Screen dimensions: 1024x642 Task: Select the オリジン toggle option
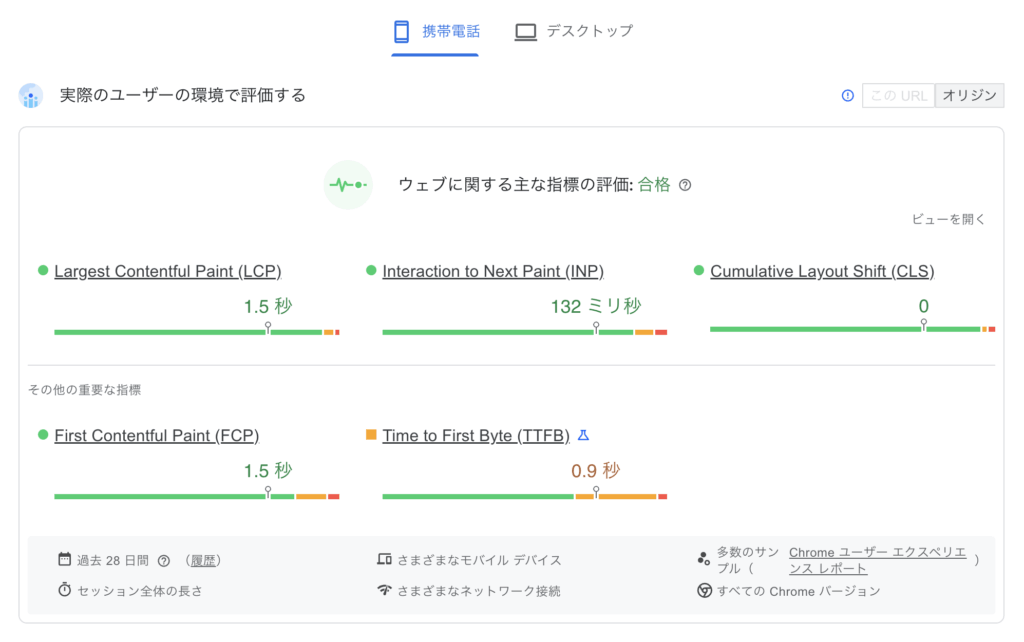[969, 96]
